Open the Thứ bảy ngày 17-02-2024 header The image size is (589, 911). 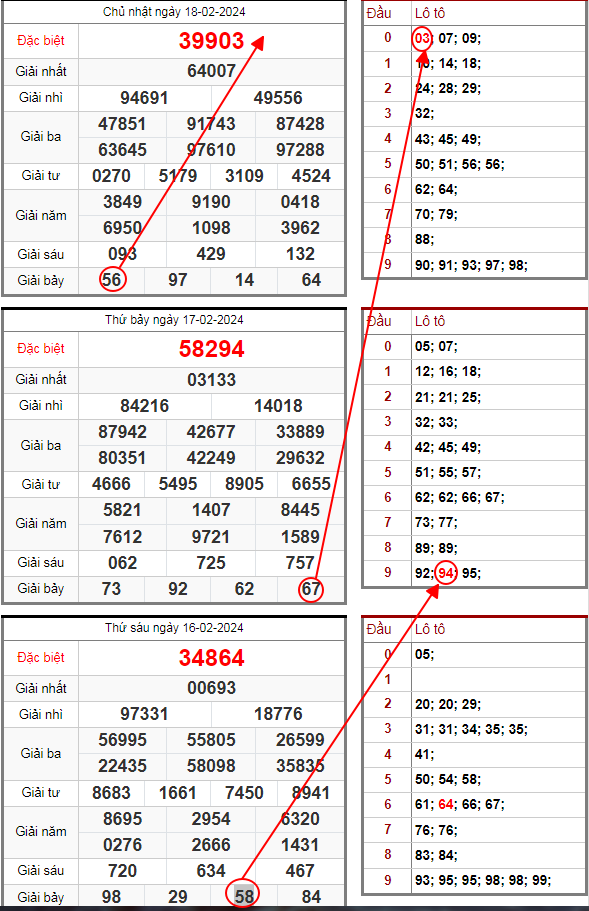(x=174, y=320)
